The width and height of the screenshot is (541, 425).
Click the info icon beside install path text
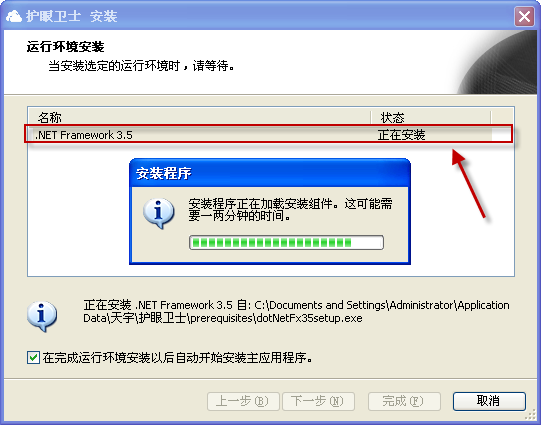click(x=42, y=316)
